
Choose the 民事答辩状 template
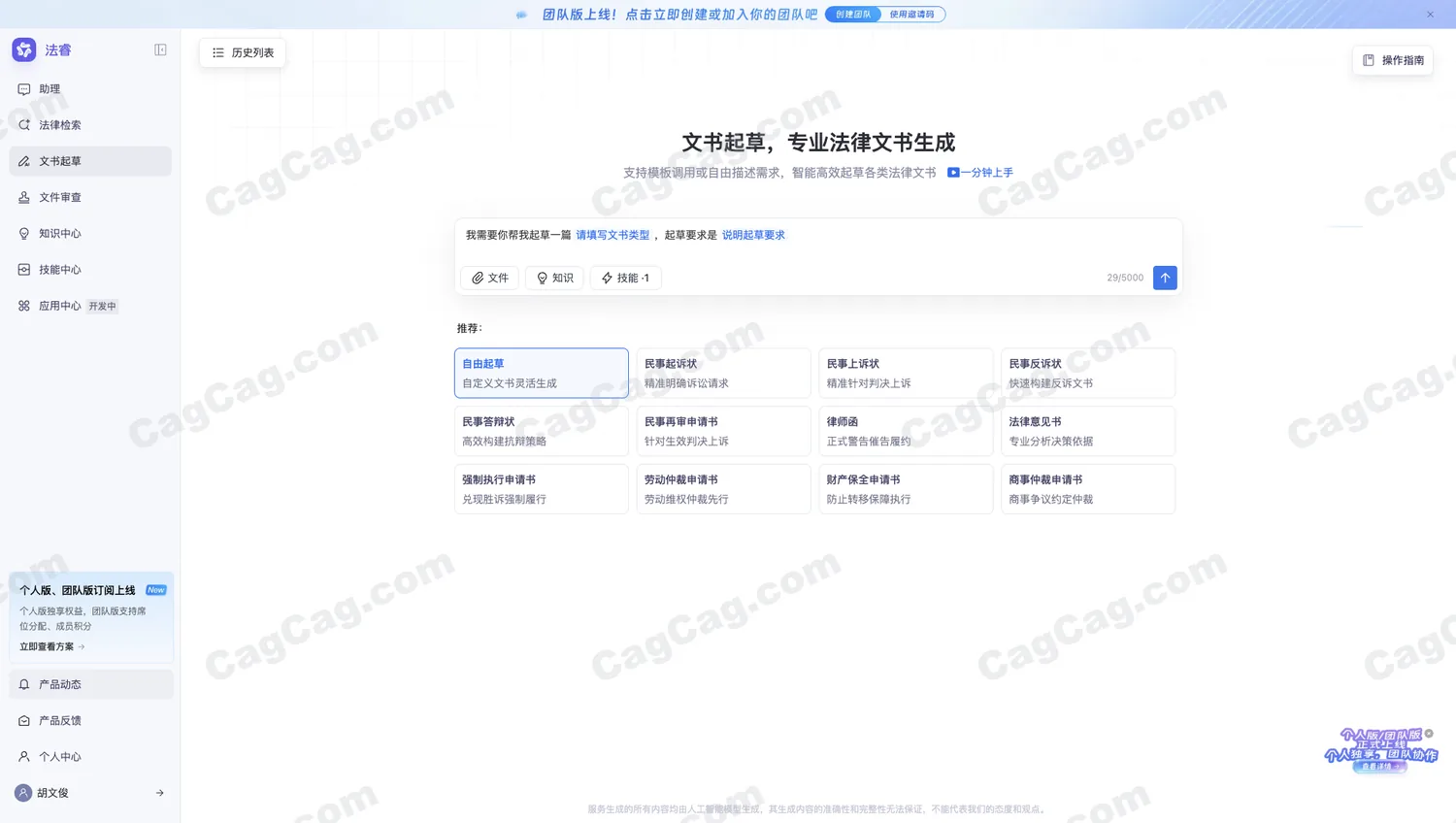point(542,431)
